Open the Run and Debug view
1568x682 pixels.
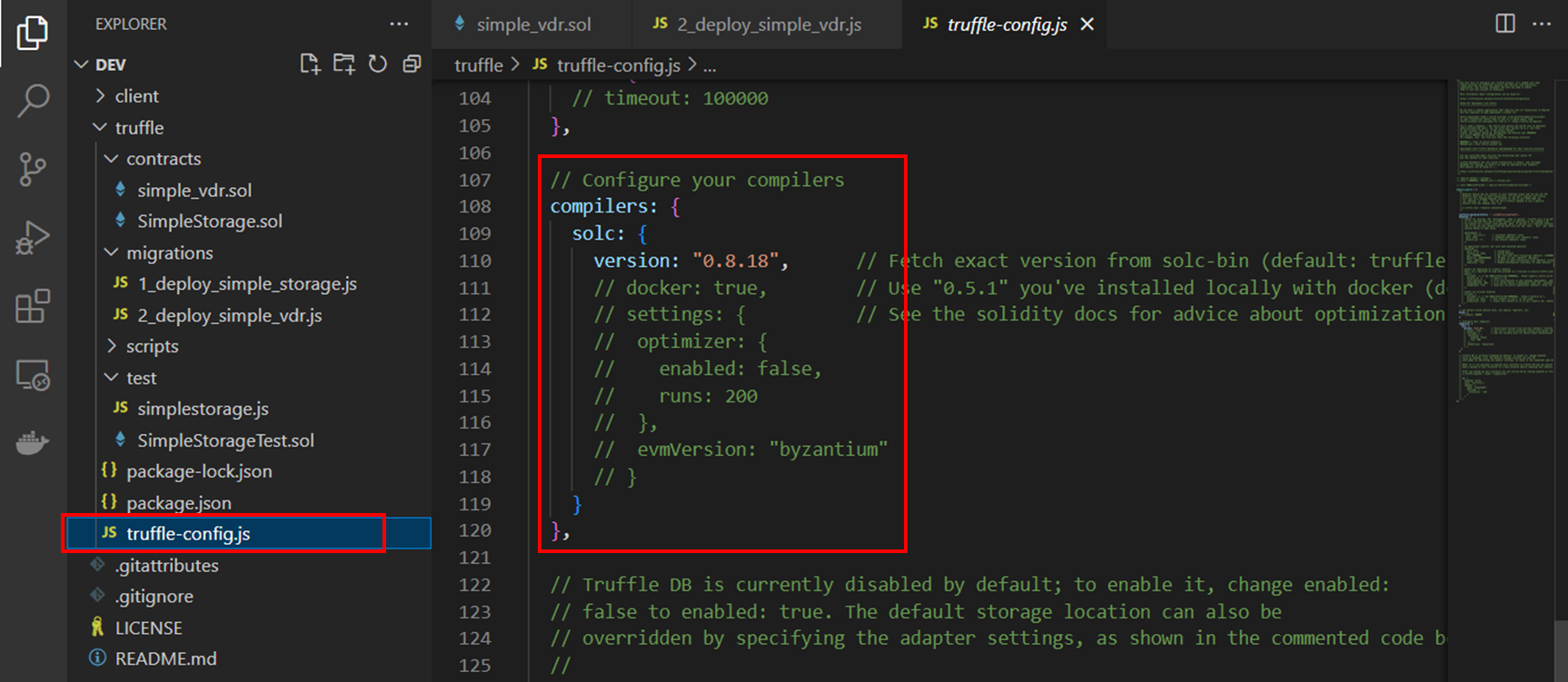(x=33, y=237)
